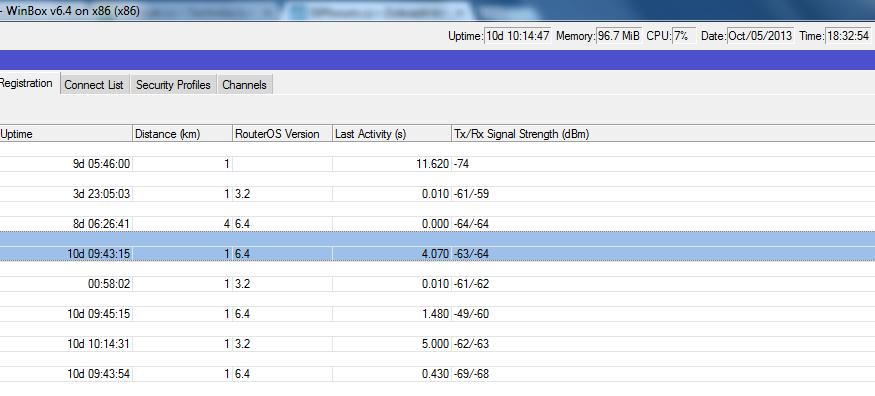
Task: Click the Memory field showing 96.7 MiB
Action: (x=619, y=36)
